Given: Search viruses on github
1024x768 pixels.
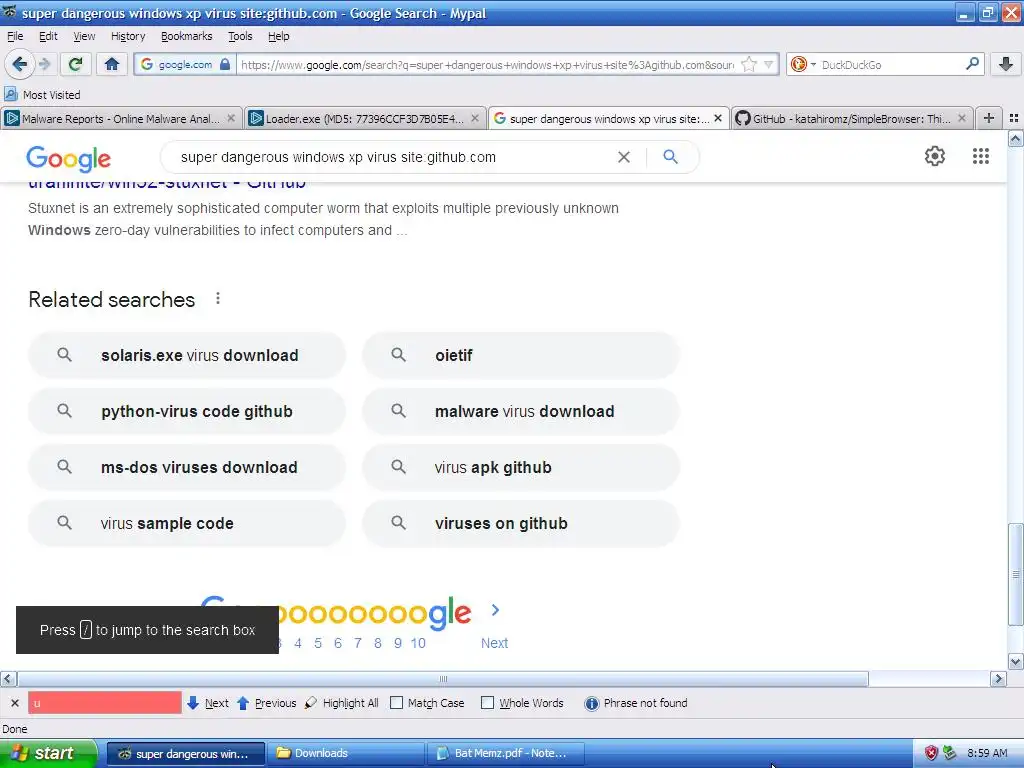Looking at the screenshot, I should click(x=521, y=524).
